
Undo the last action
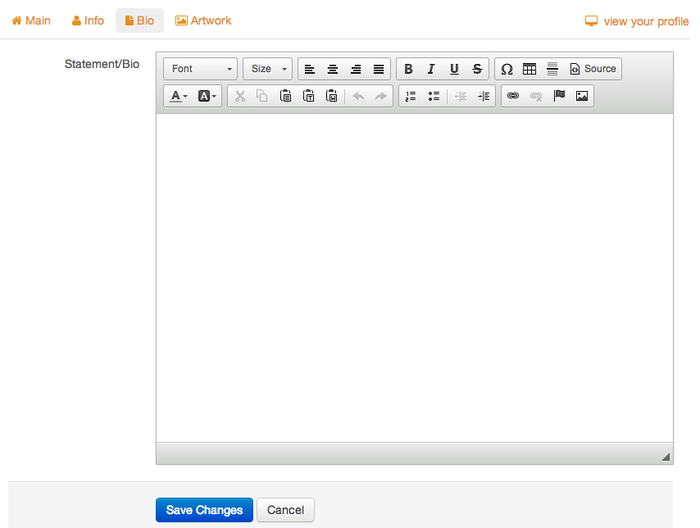point(358,96)
